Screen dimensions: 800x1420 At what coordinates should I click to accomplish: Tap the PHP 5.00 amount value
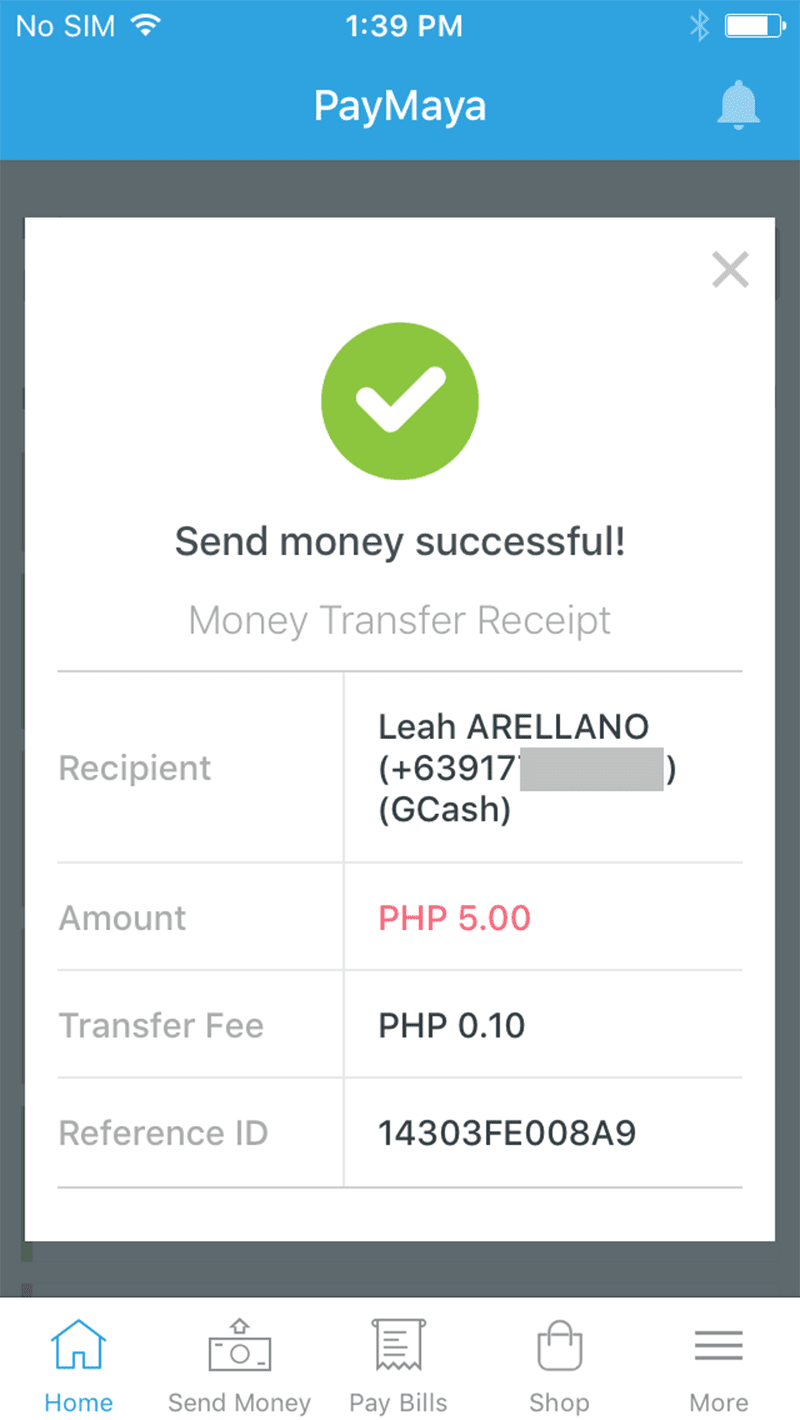(454, 918)
